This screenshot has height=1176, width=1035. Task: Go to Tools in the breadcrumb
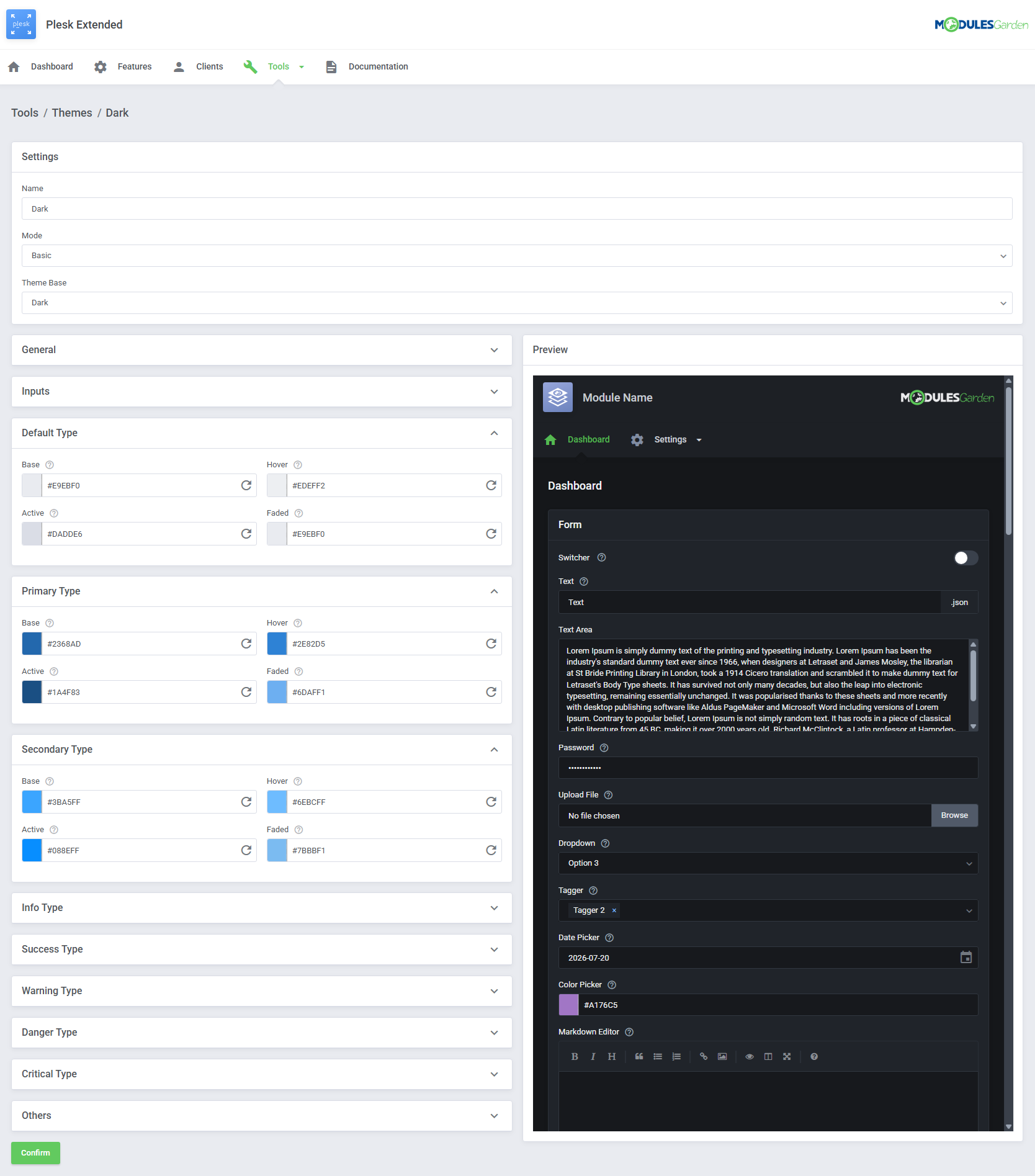point(25,113)
